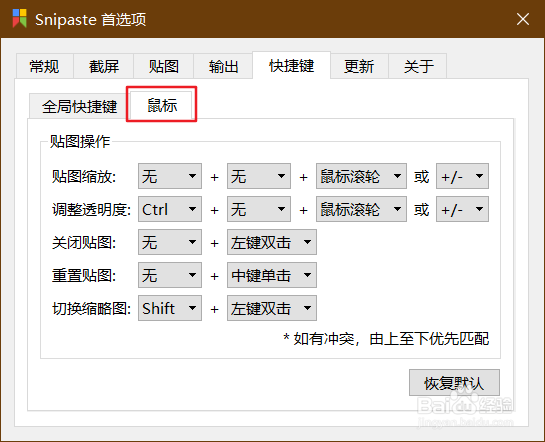Click the 贴图缩放: label
The height and width of the screenshot is (442, 545).
click(84, 177)
